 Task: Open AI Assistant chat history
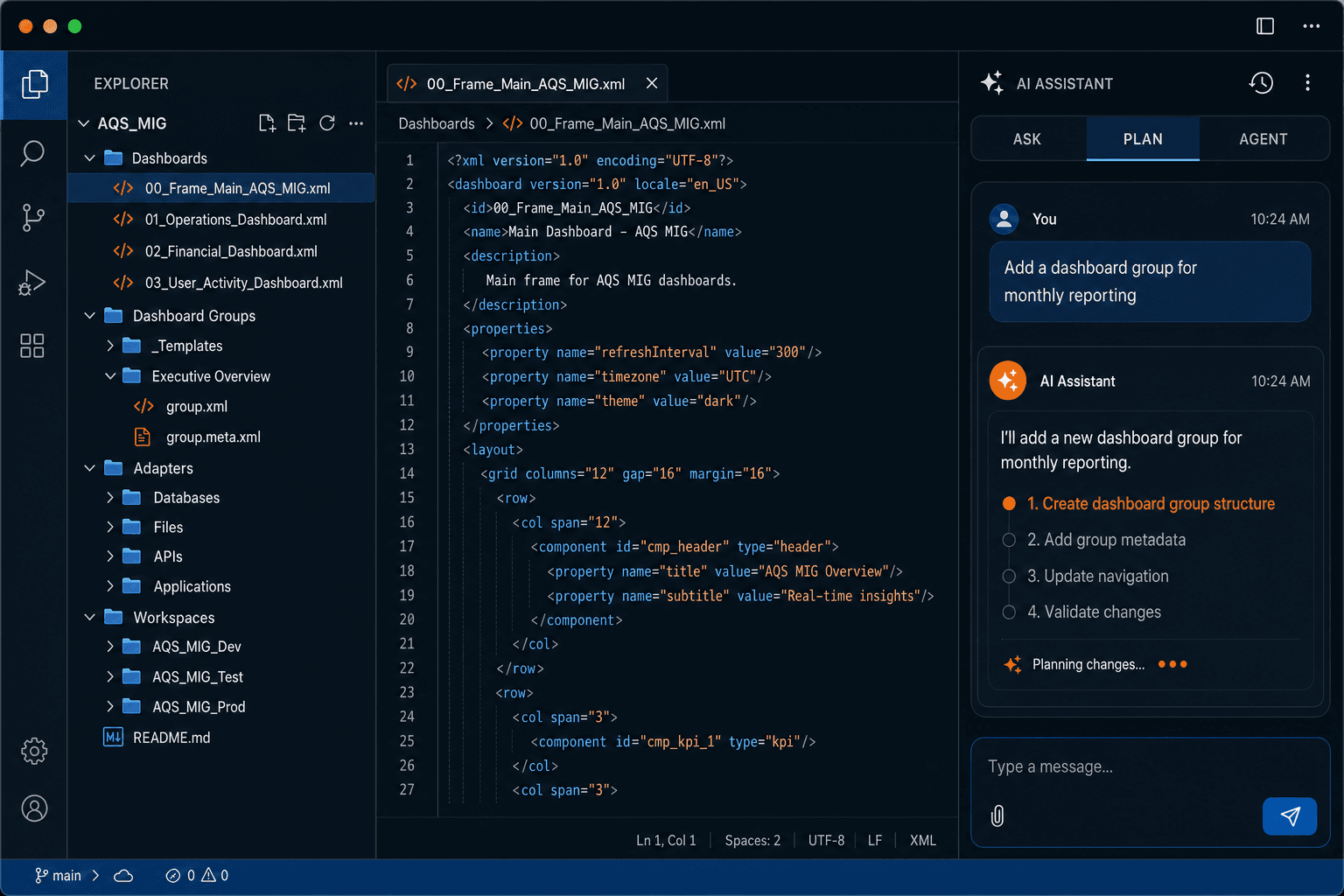pyautogui.click(x=1261, y=83)
